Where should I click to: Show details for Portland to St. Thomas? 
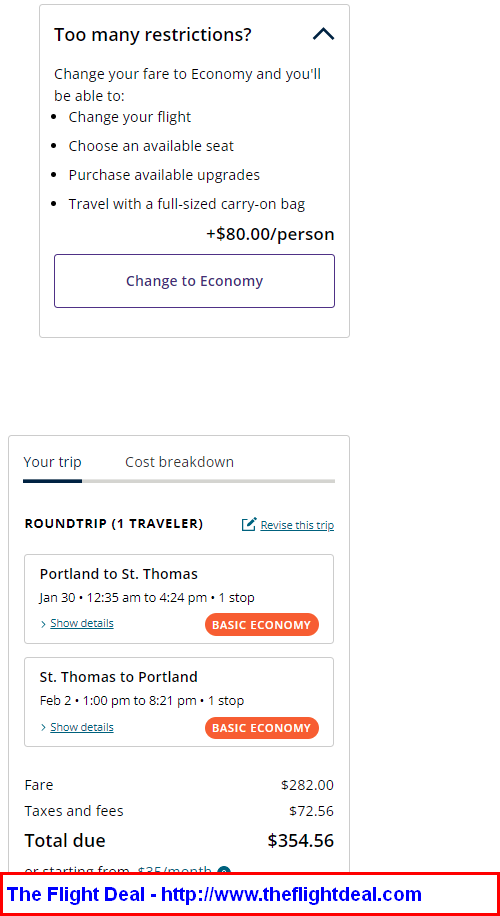tap(82, 623)
